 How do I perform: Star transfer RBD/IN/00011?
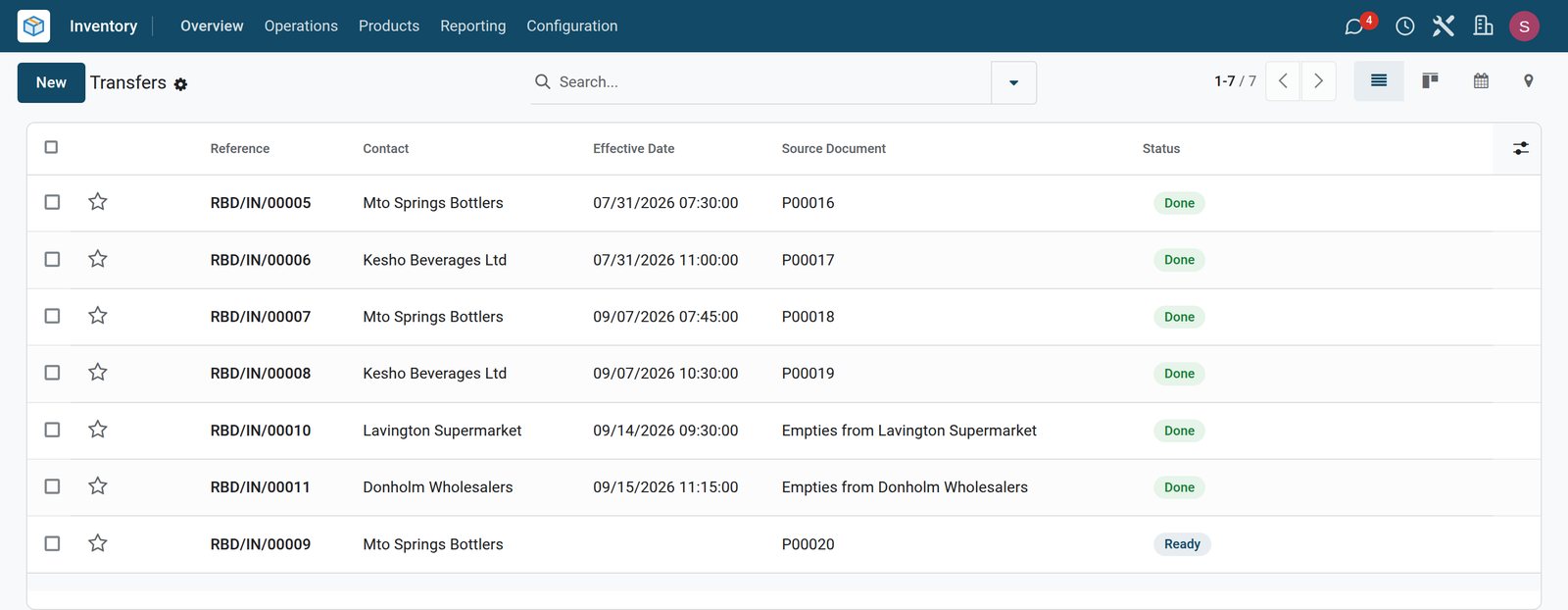[x=98, y=486]
